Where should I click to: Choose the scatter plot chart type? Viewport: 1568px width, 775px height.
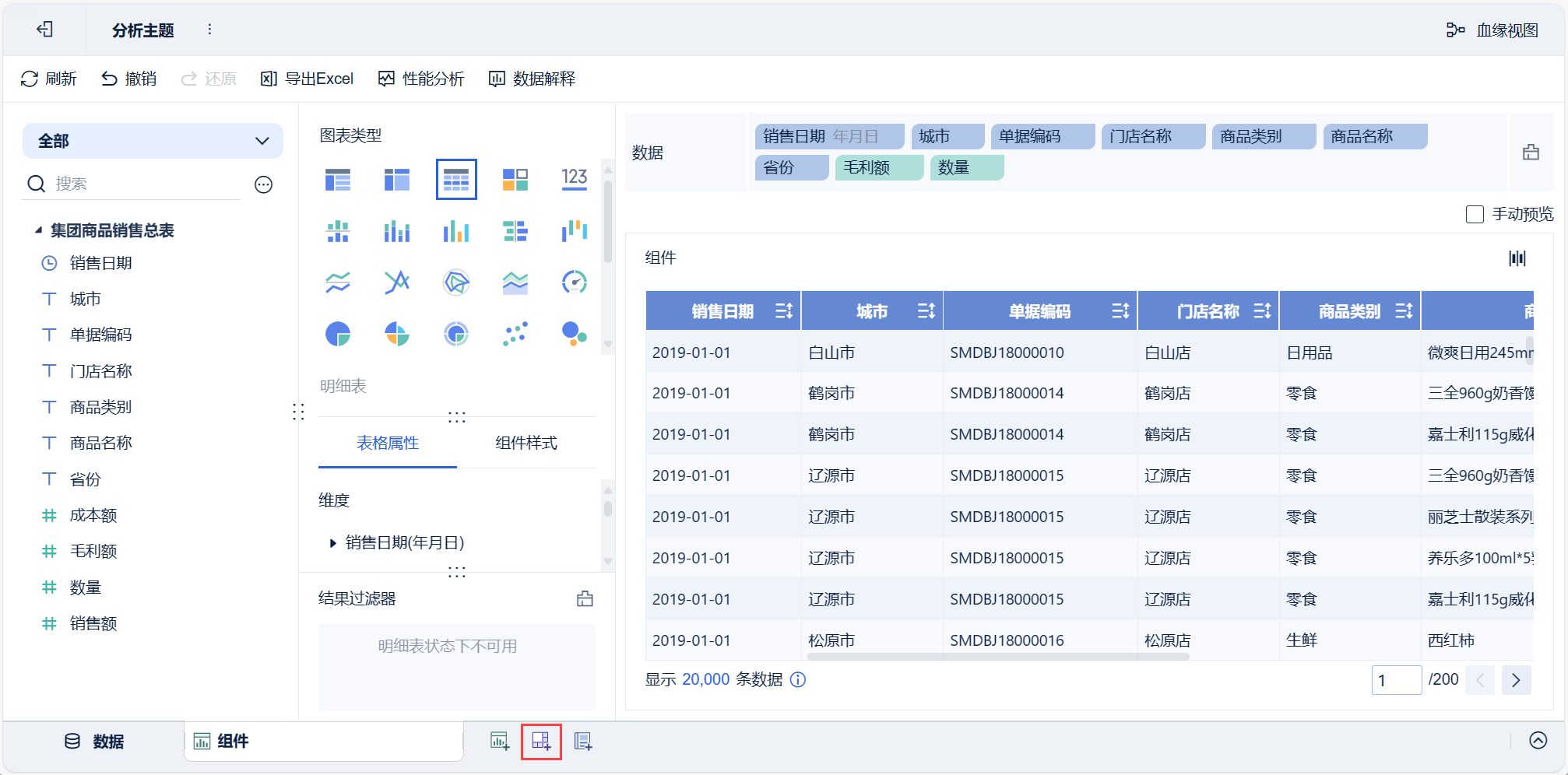515,334
